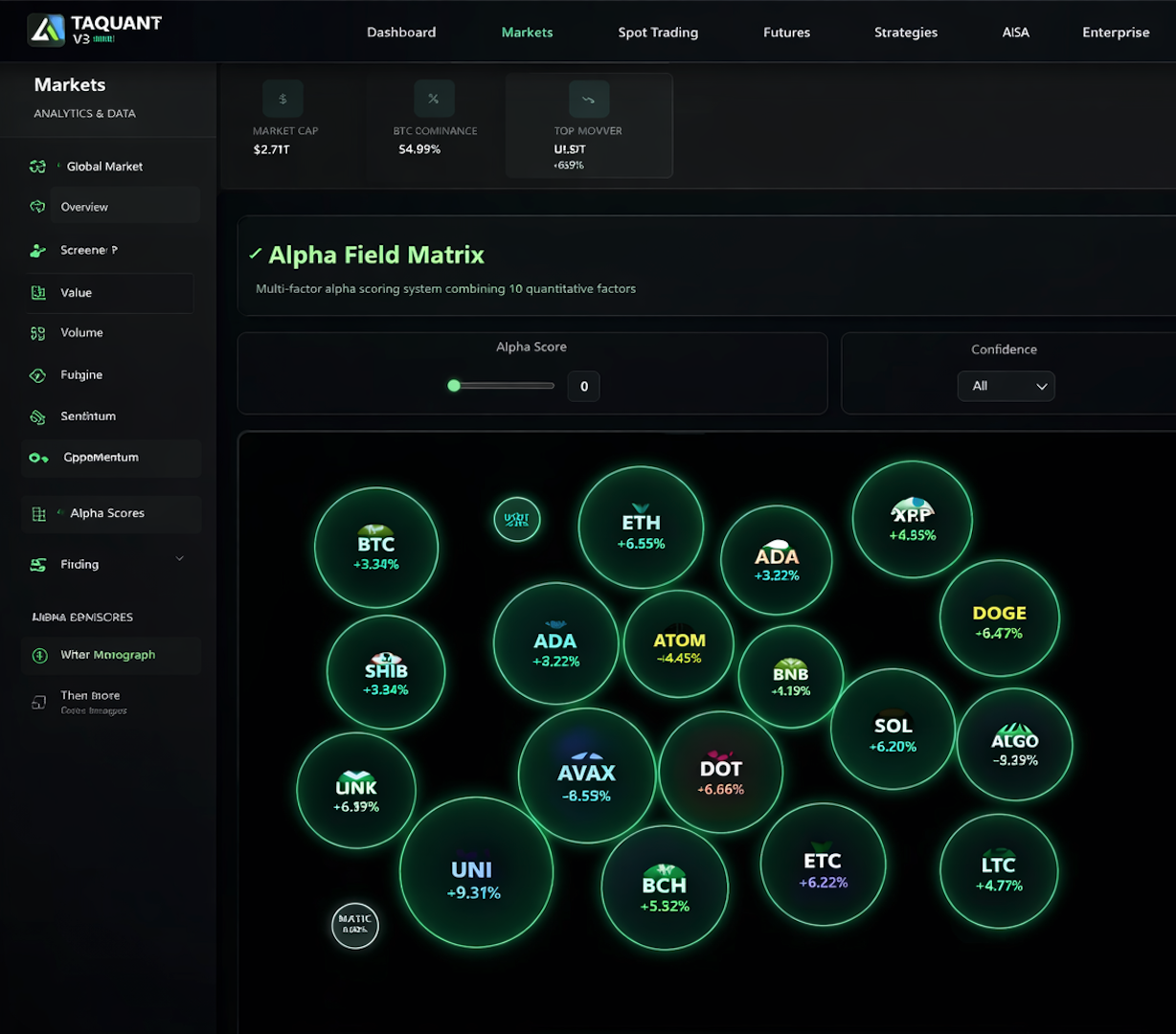1176x1034 pixels.
Task: Open the Enterprise navigation link
Action: coord(1116,33)
